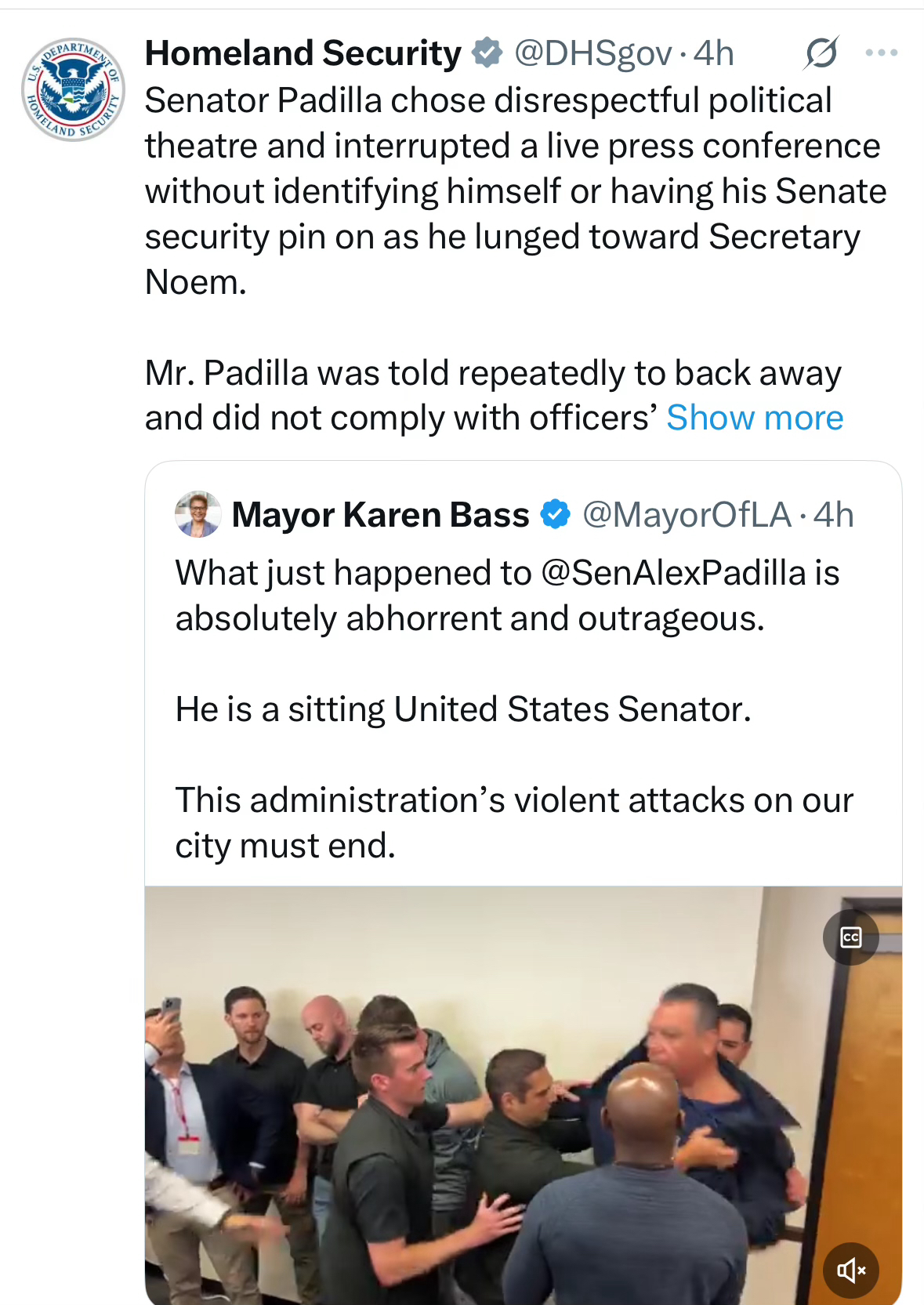
Task: Open the Homeland Security display name
Action: tap(303, 53)
